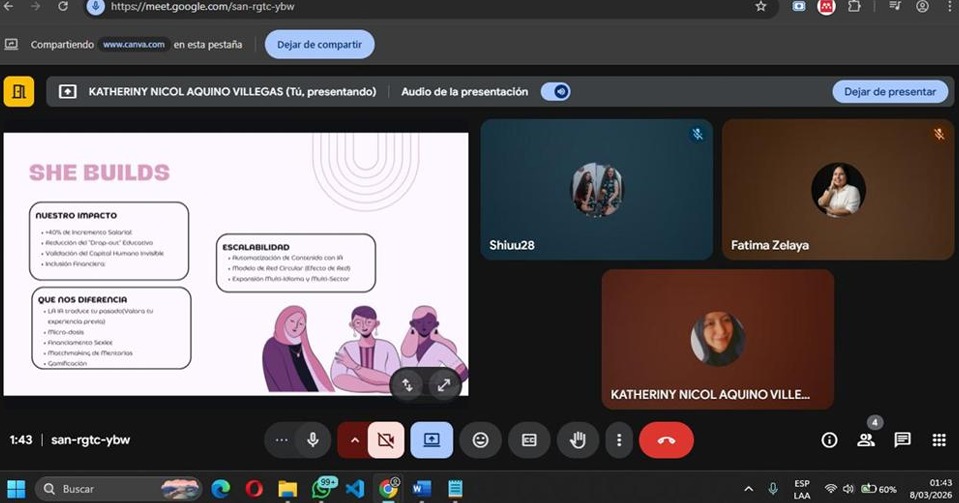This screenshot has height=503, width=959.
Task: Open meeting details info icon
Action: (829, 440)
